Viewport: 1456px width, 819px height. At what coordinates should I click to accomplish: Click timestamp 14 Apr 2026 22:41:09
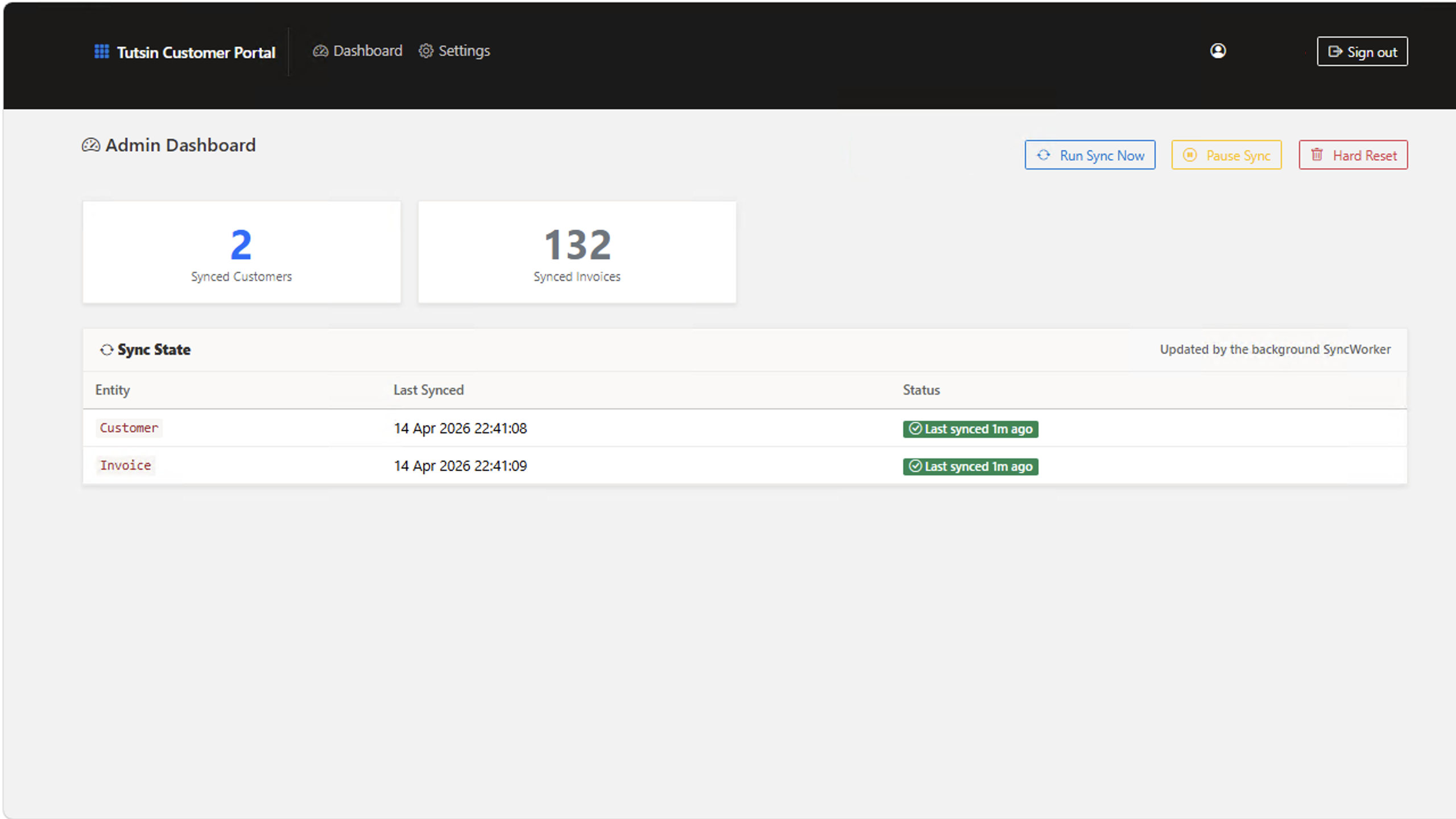[x=461, y=466]
